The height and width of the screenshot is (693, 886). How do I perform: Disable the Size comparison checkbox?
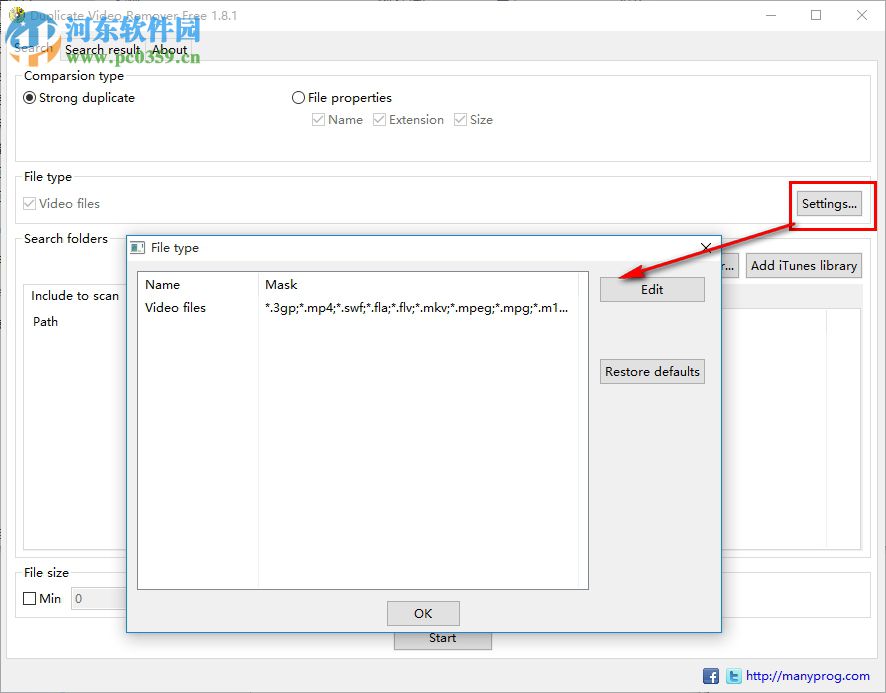(460, 119)
